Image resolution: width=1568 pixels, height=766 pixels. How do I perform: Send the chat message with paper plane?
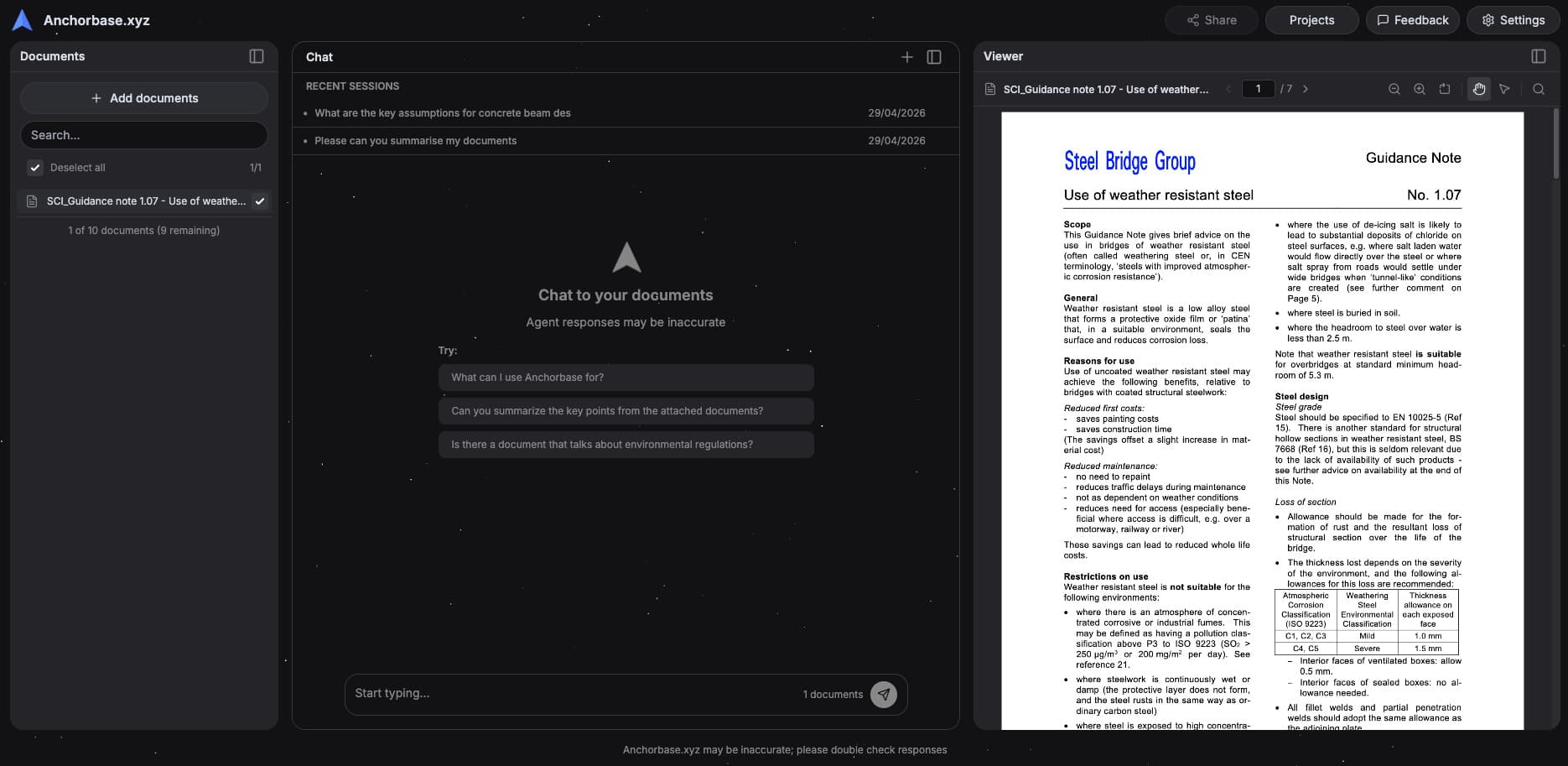pos(884,695)
